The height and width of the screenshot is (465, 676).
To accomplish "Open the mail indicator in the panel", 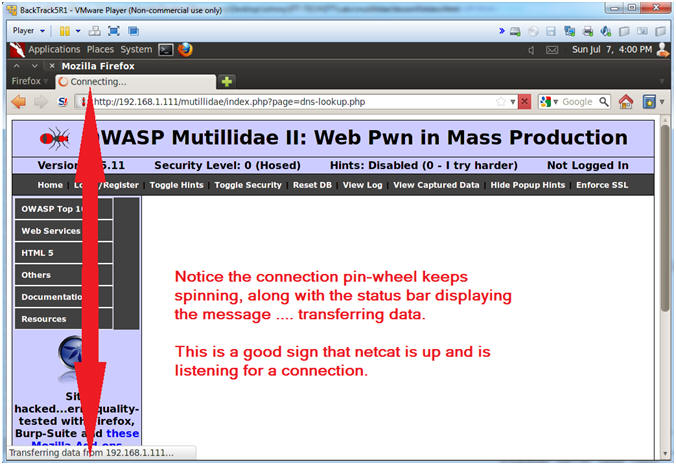I will coord(552,50).
